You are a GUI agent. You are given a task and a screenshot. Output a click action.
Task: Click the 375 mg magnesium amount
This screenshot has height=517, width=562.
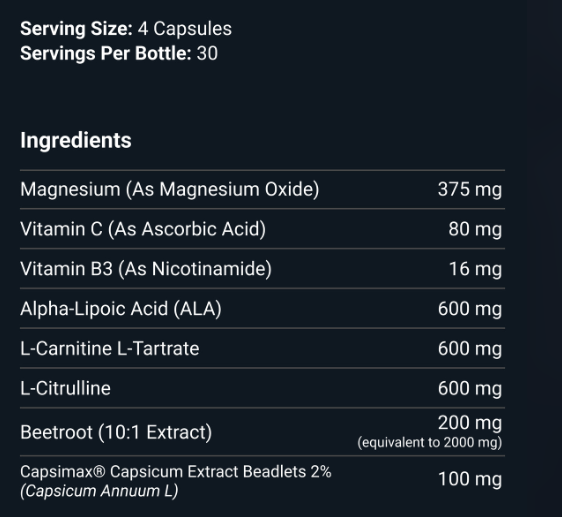470,190
